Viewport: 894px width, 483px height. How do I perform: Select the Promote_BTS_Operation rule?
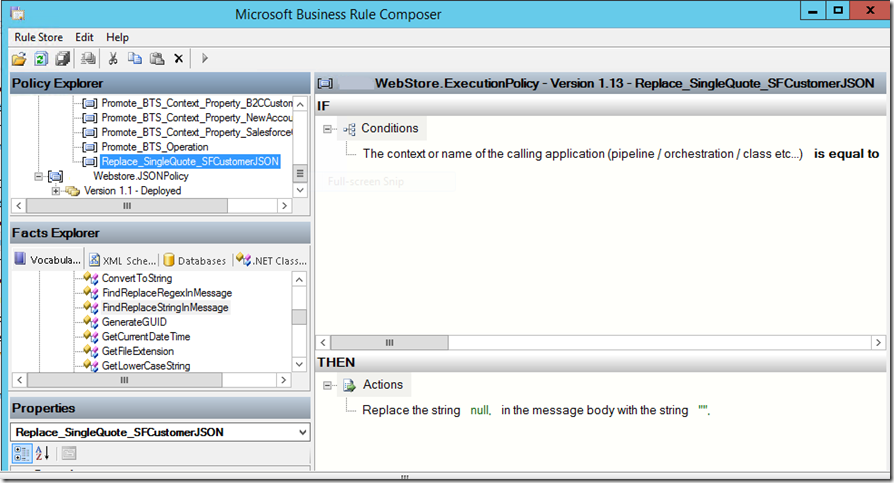pos(155,147)
